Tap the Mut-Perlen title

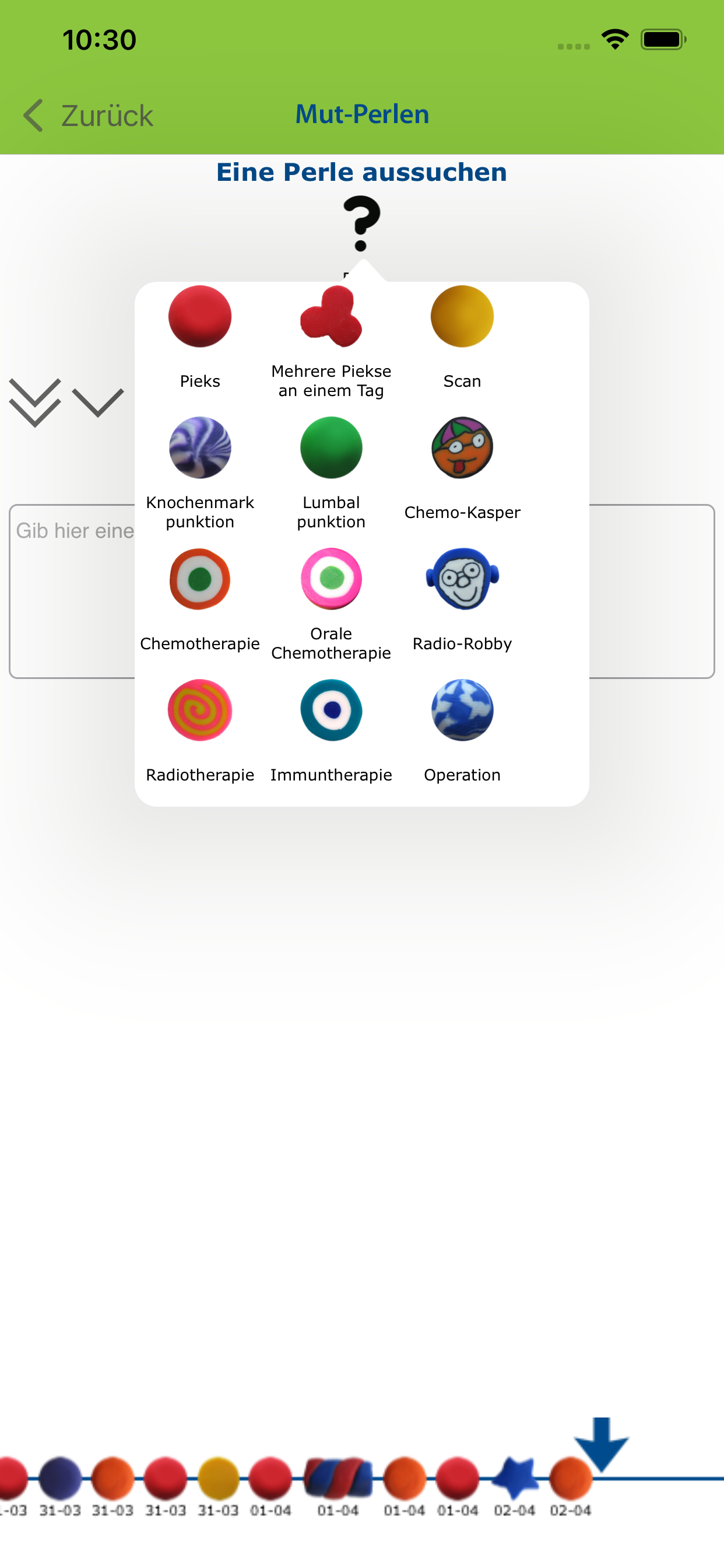pyautogui.click(x=362, y=114)
